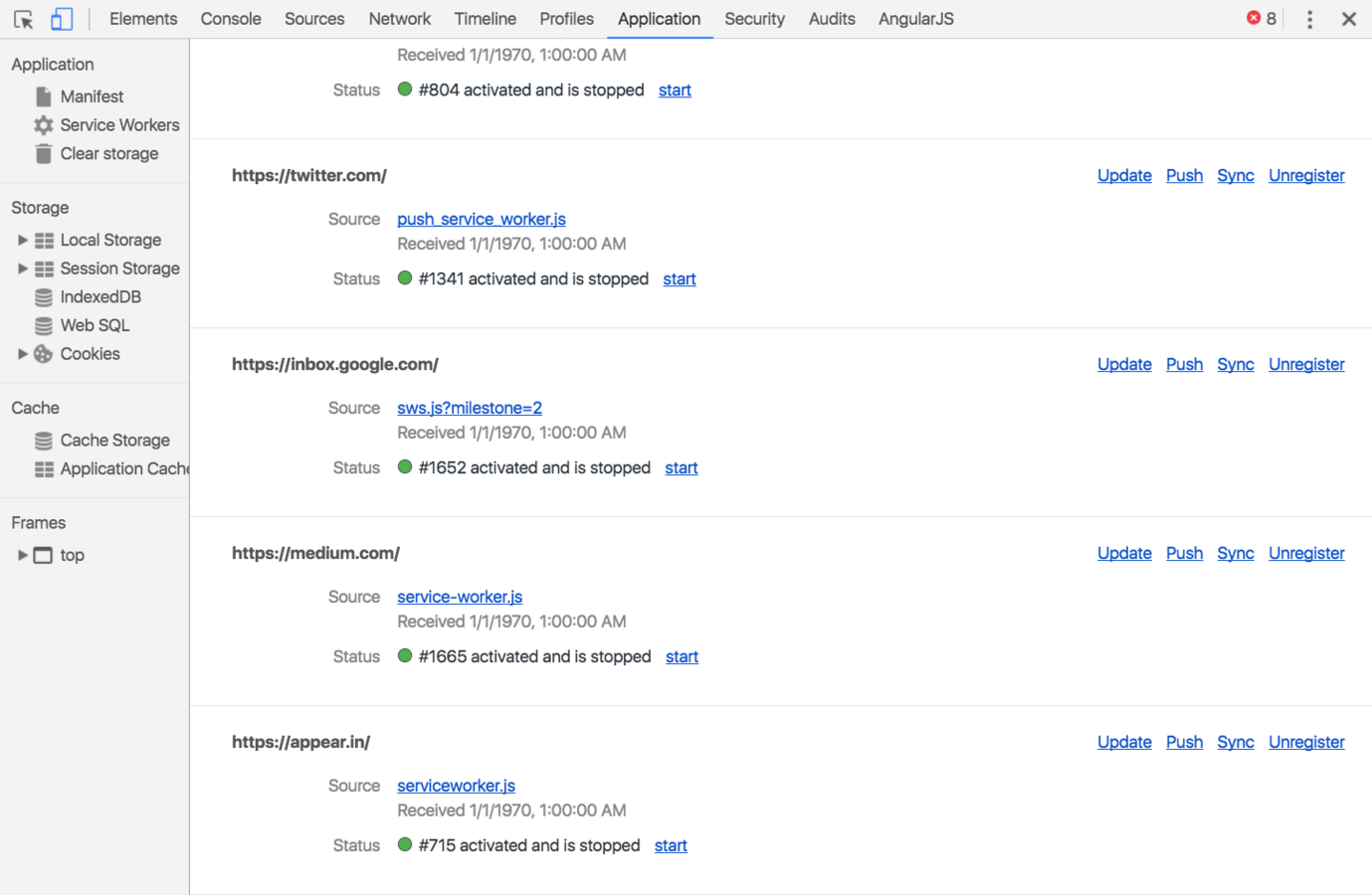Screen dimensions: 1372x895
Task: Start the #1665 medium.com worker
Action: pos(682,657)
